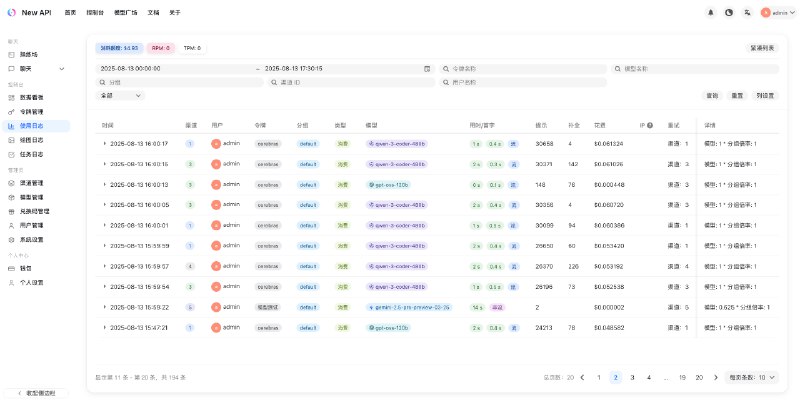
Task: Click the 渠道 ID search field
Action: [351, 82]
